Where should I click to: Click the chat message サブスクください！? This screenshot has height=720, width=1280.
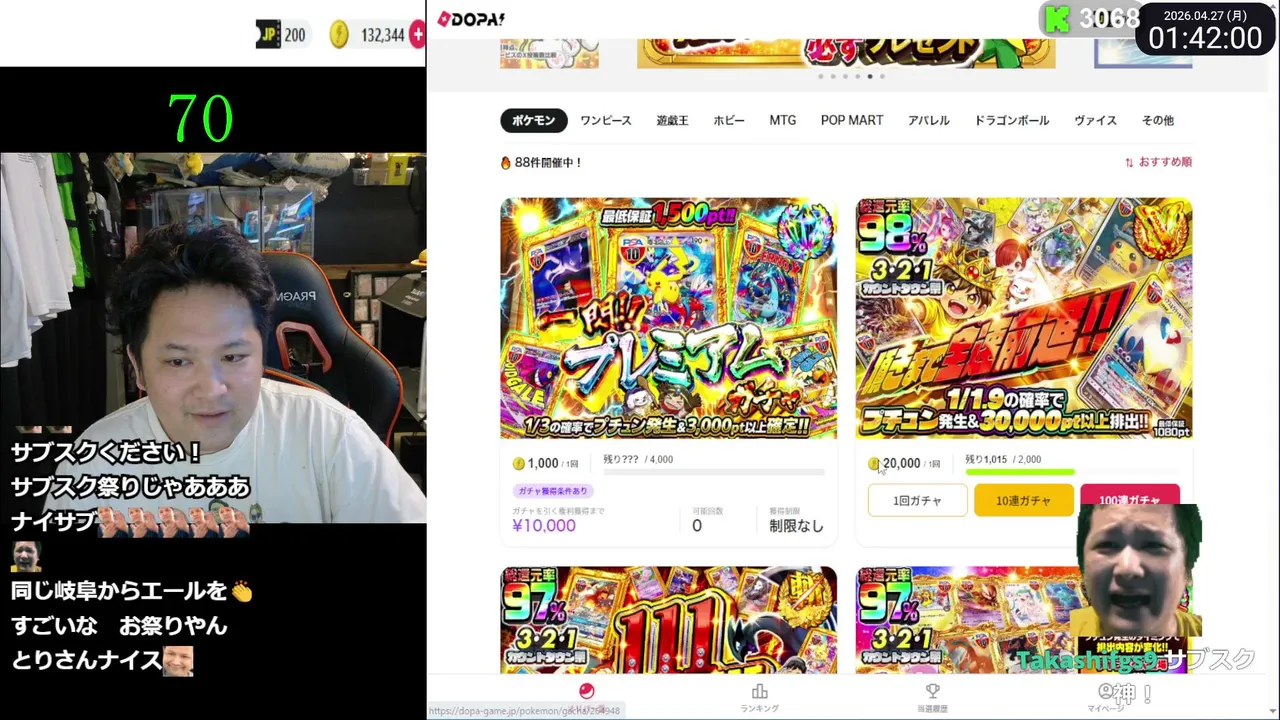[x=106, y=452]
